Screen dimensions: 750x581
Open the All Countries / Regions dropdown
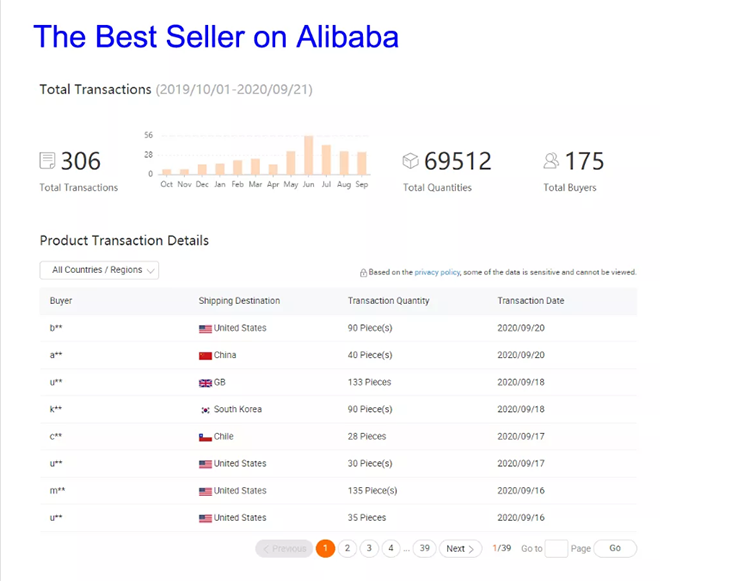point(99,270)
